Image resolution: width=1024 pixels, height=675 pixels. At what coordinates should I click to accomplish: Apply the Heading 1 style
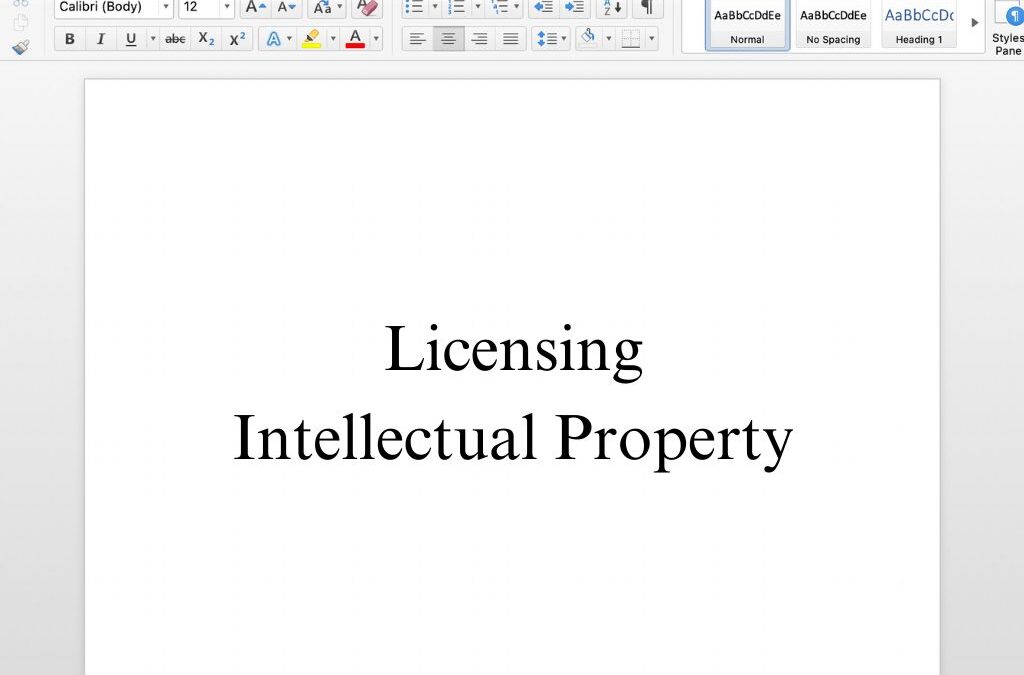(919, 25)
